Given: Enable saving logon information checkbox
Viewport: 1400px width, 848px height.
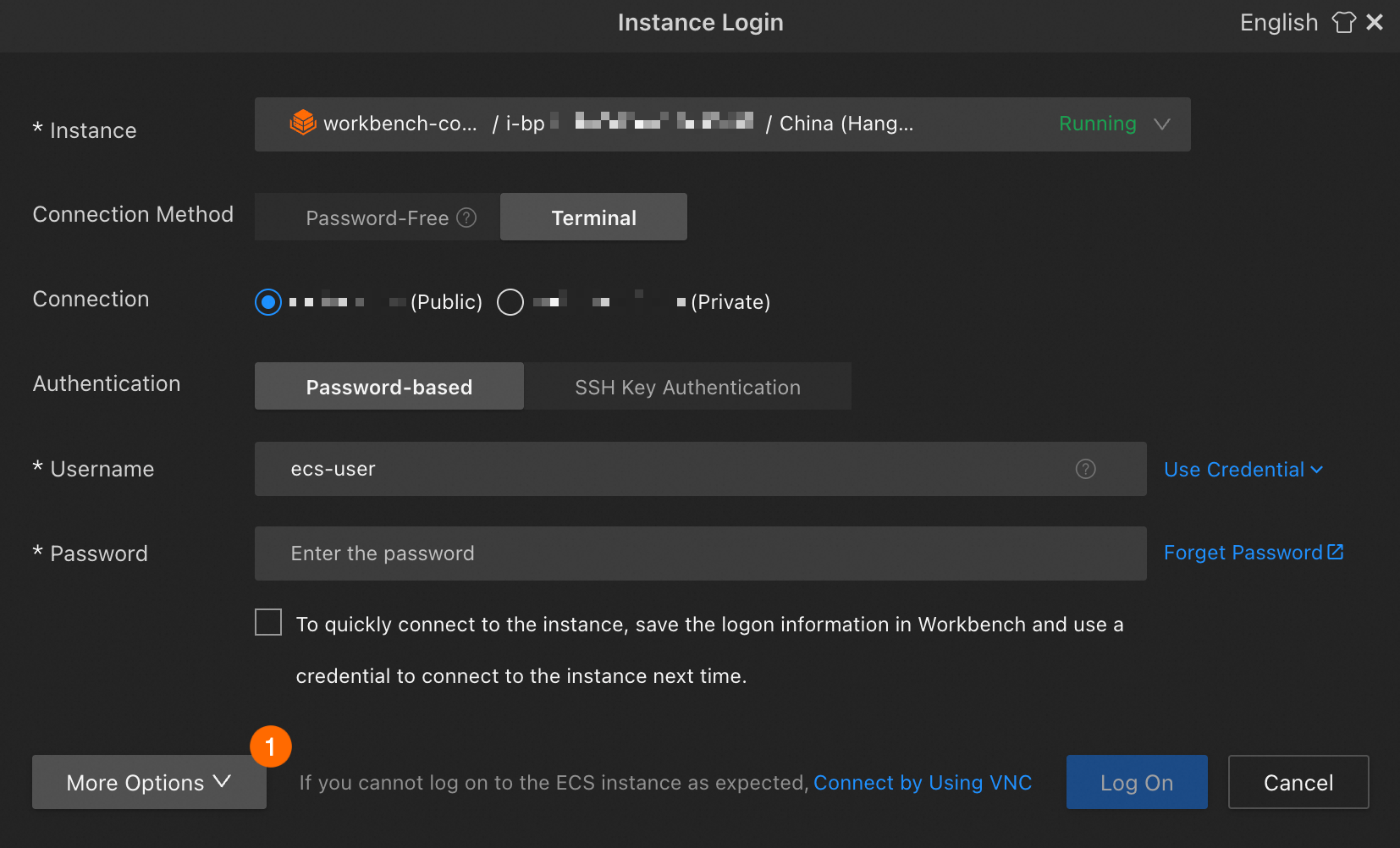Looking at the screenshot, I should coord(268,622).
